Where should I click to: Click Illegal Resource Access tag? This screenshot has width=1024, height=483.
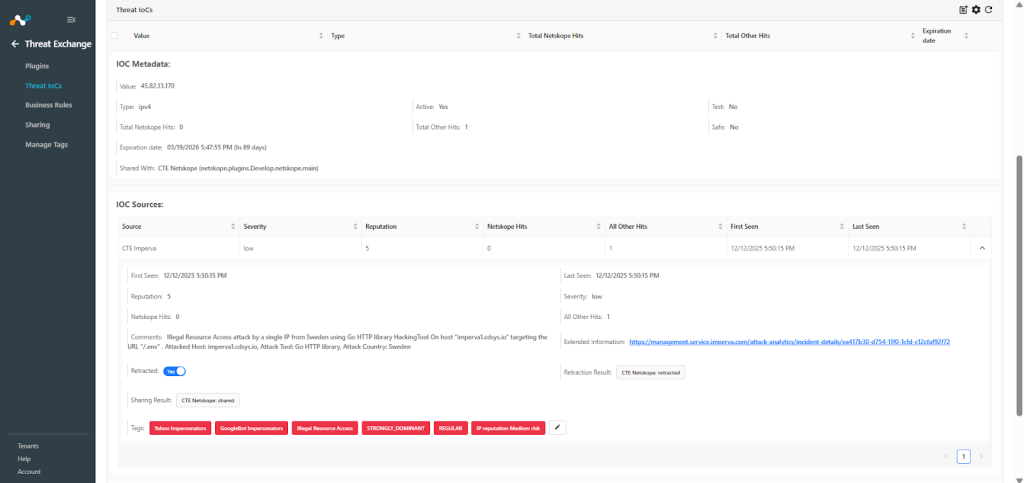click(x=325, y=428)
